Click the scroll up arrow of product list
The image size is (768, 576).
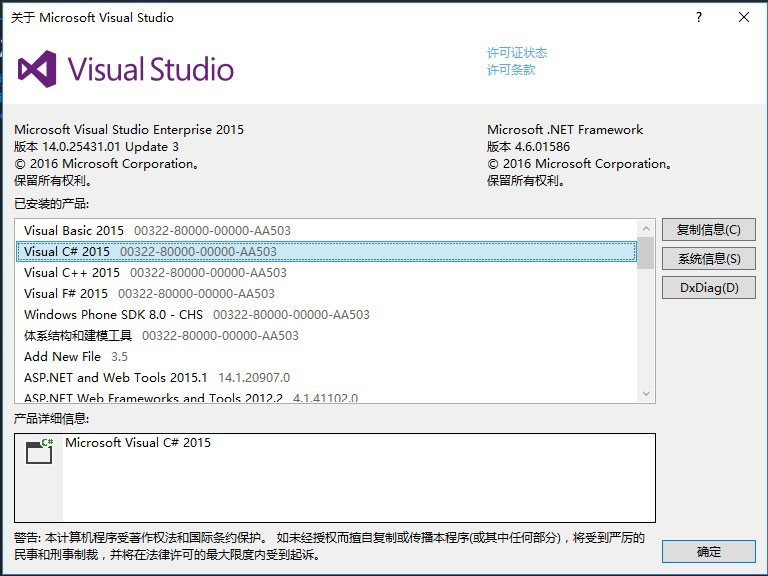click(x=646, y=229)
